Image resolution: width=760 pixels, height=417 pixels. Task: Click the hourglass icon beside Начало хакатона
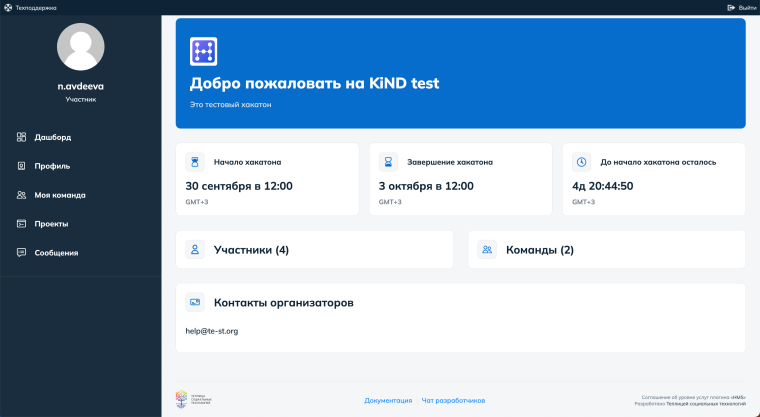(x=195, y=162)
